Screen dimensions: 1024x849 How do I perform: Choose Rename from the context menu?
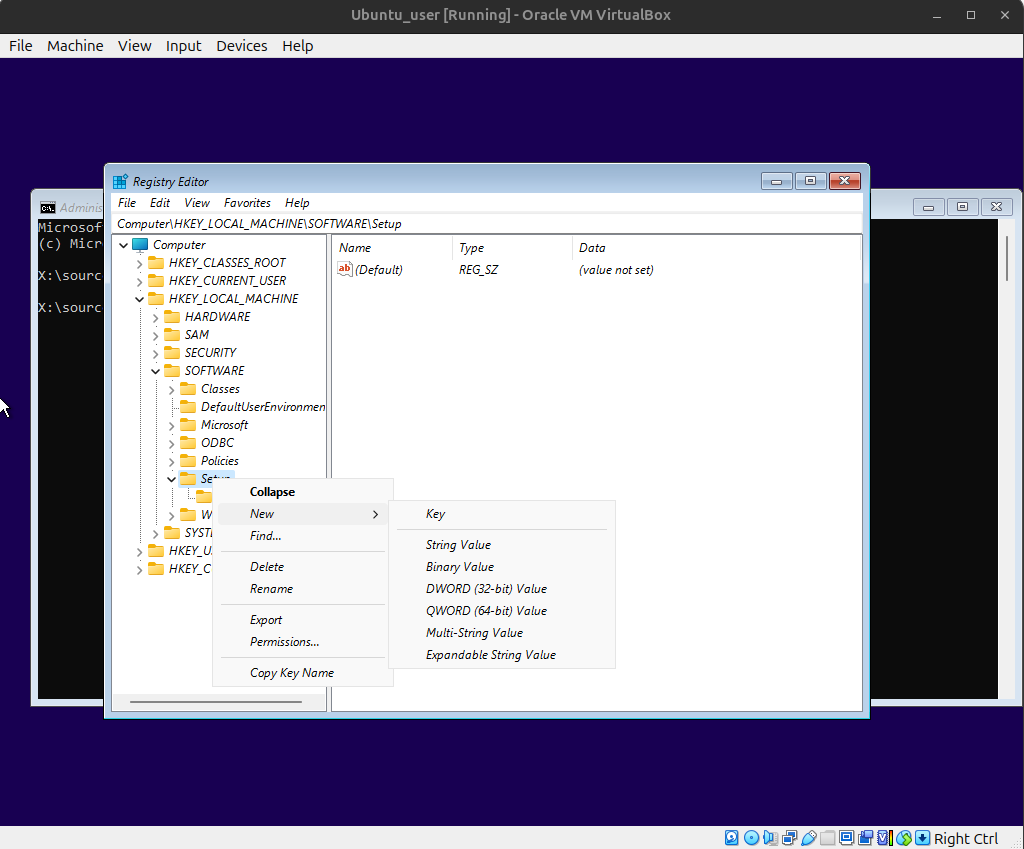tap(303, 588)
